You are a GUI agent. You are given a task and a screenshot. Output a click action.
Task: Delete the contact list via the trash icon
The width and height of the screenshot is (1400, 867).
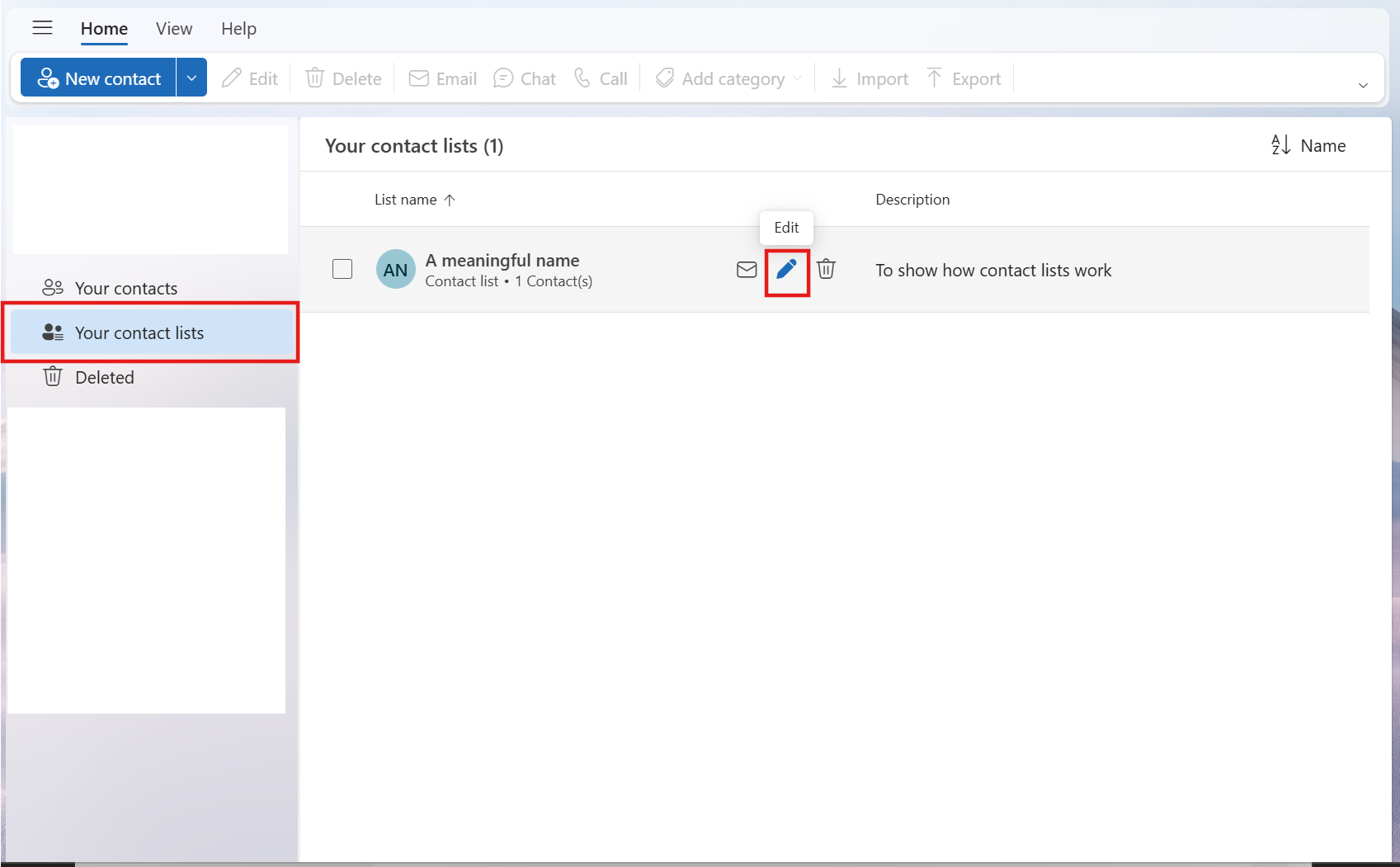point(826,269)
